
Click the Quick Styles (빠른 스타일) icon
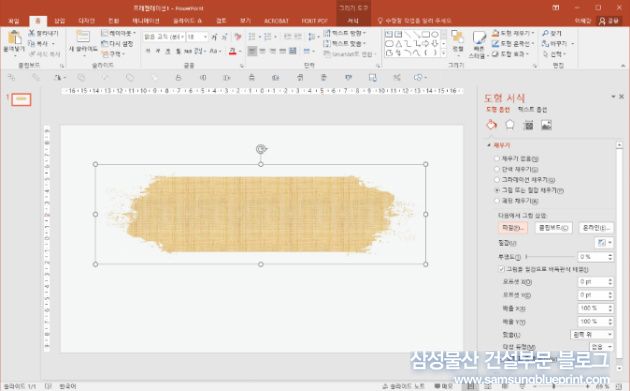coord(479,38)
